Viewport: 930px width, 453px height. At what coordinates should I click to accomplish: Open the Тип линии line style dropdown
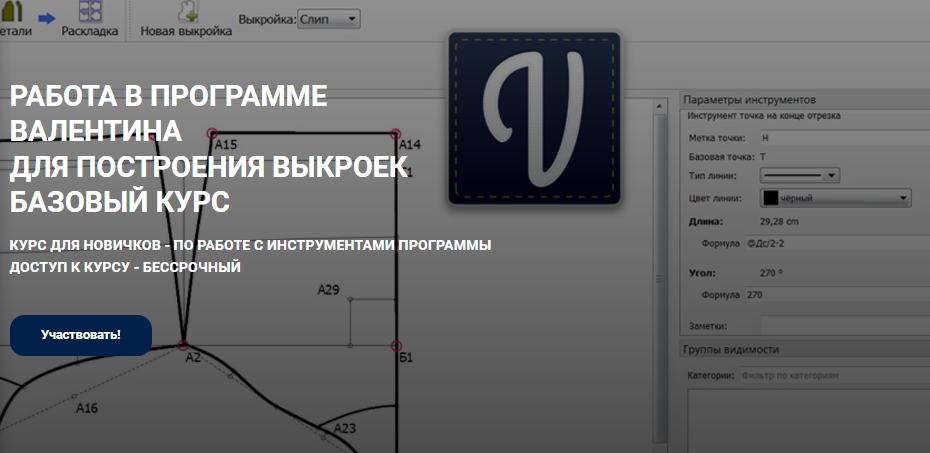[x=800, y=176]
